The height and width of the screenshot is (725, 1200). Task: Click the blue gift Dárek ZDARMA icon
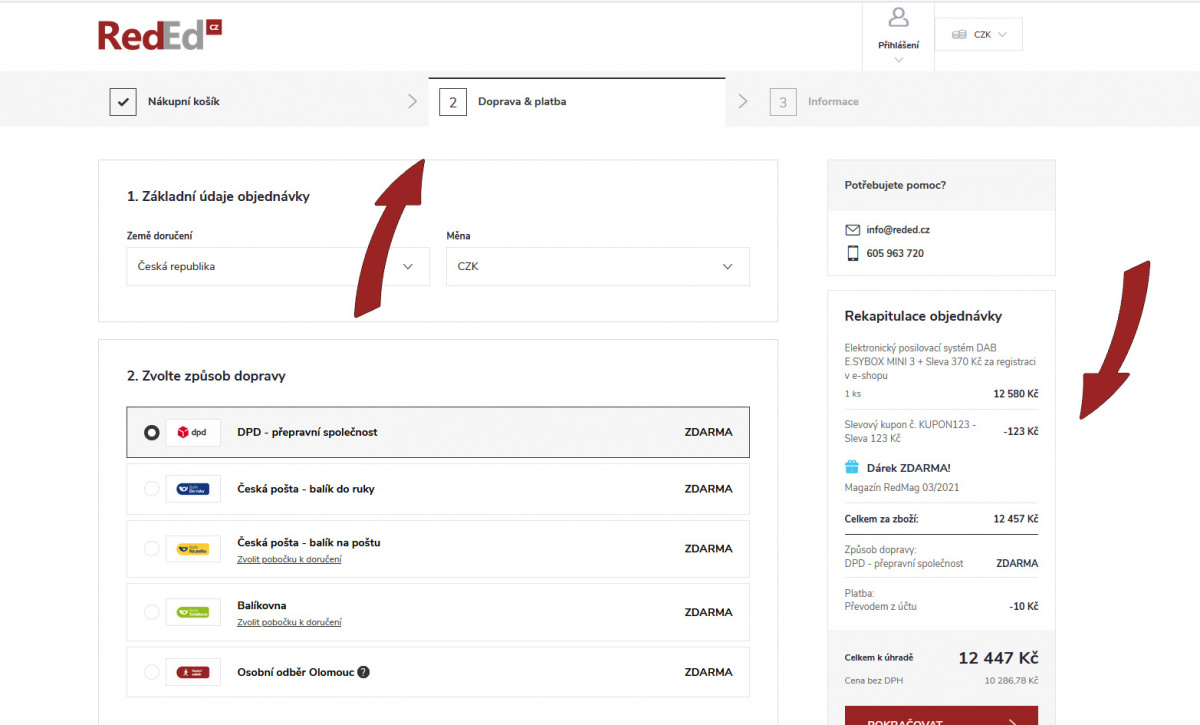(x=852, y=467)
